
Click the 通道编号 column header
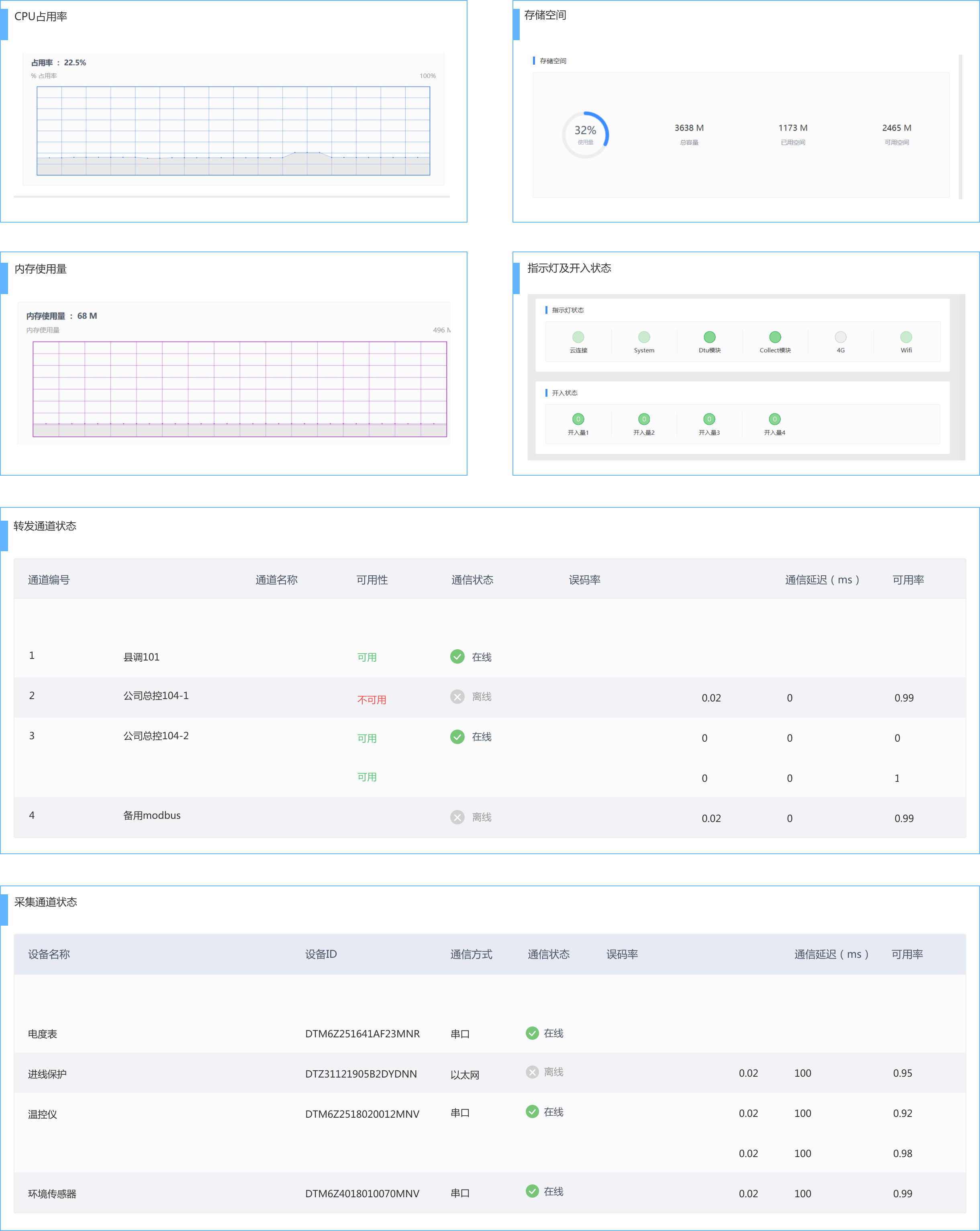coord(49,579)
